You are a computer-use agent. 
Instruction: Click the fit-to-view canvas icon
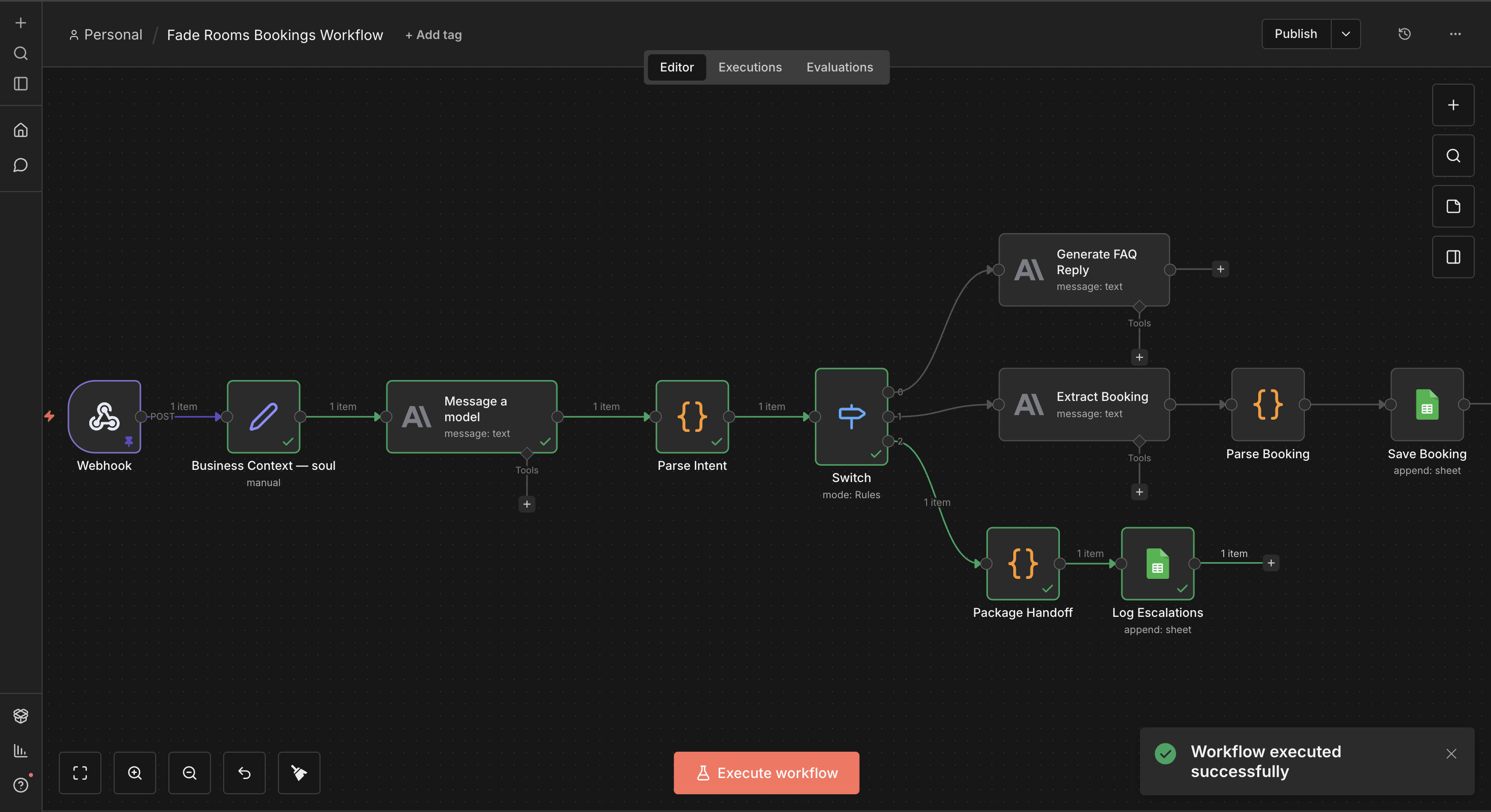click(x=80, y=772)
